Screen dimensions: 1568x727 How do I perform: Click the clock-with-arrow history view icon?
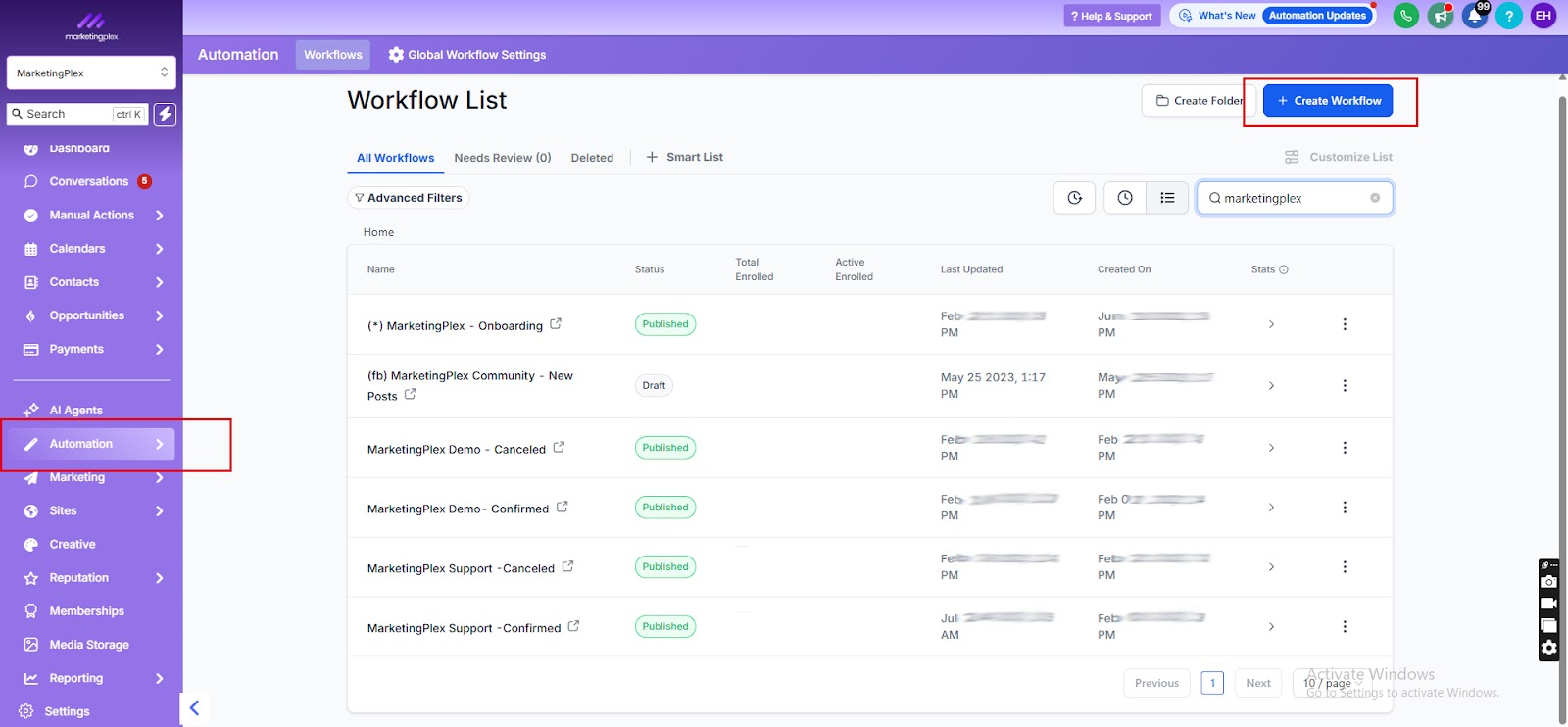[x=1074, y=198]
